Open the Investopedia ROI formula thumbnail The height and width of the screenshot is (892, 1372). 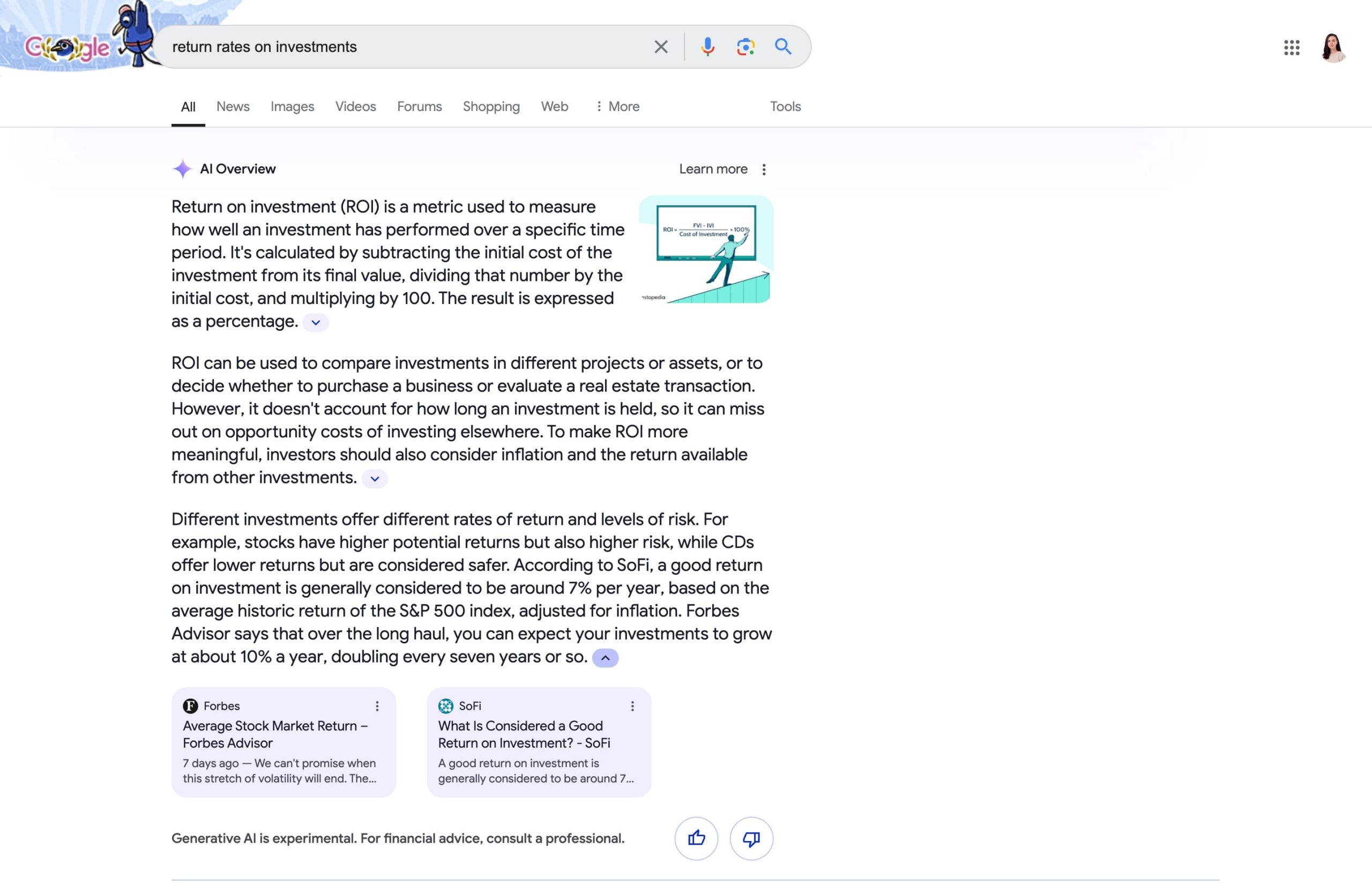pyautogui.click(x=706, y=249)
